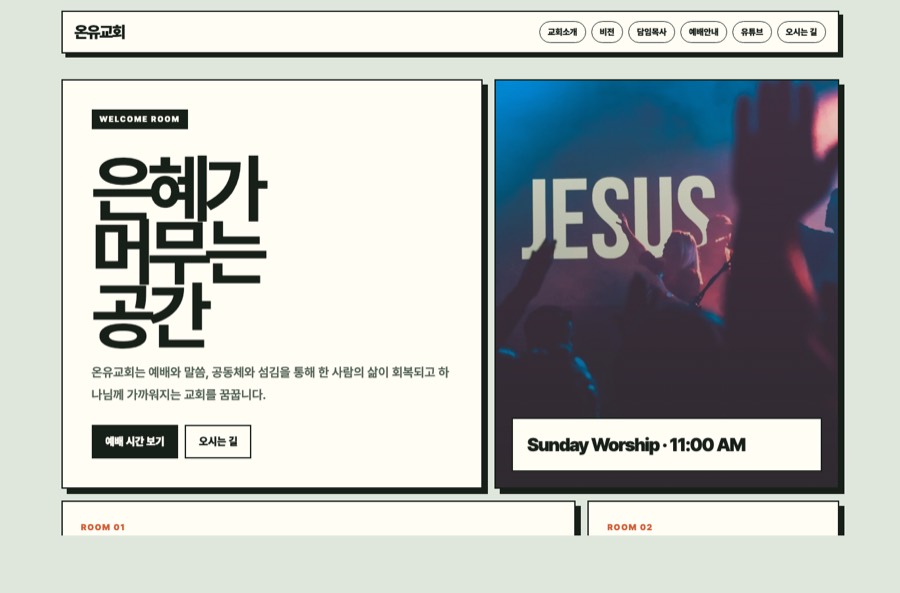Click the ROOM 02 card label
Screen dimensions: 900x593
[x=630, y=527]
